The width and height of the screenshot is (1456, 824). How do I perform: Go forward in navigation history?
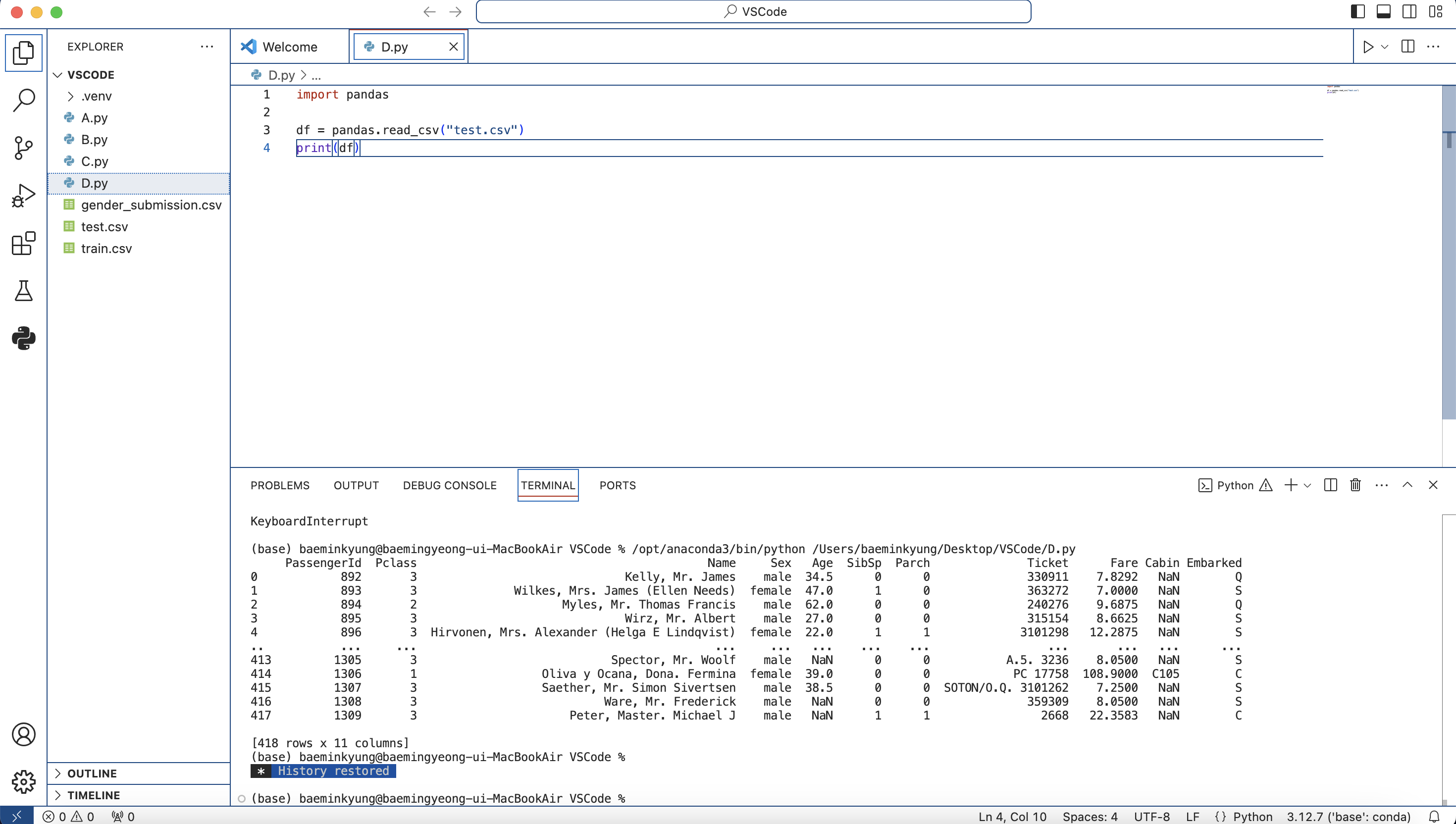click(456, 11)
